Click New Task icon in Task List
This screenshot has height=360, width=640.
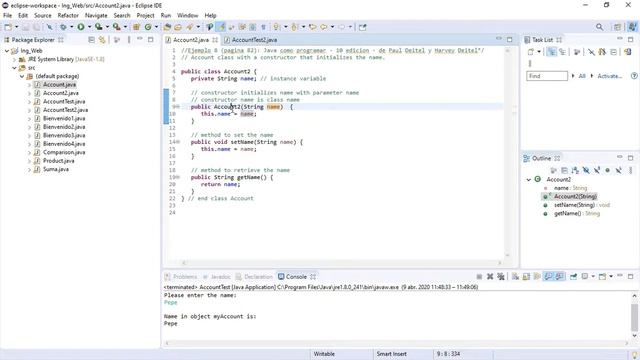point(531,52)
